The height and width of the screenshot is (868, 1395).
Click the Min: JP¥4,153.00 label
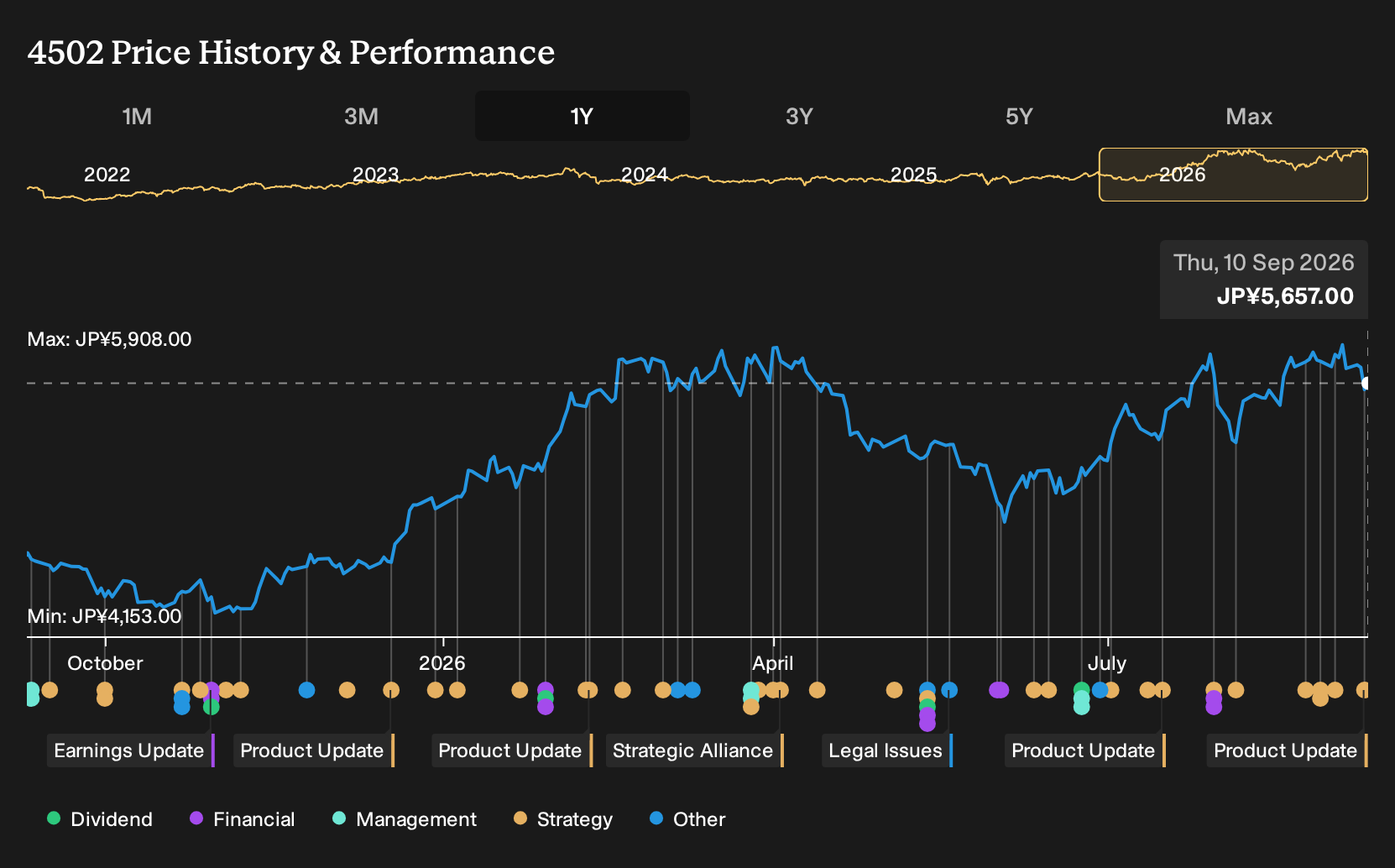pos(104,616)
